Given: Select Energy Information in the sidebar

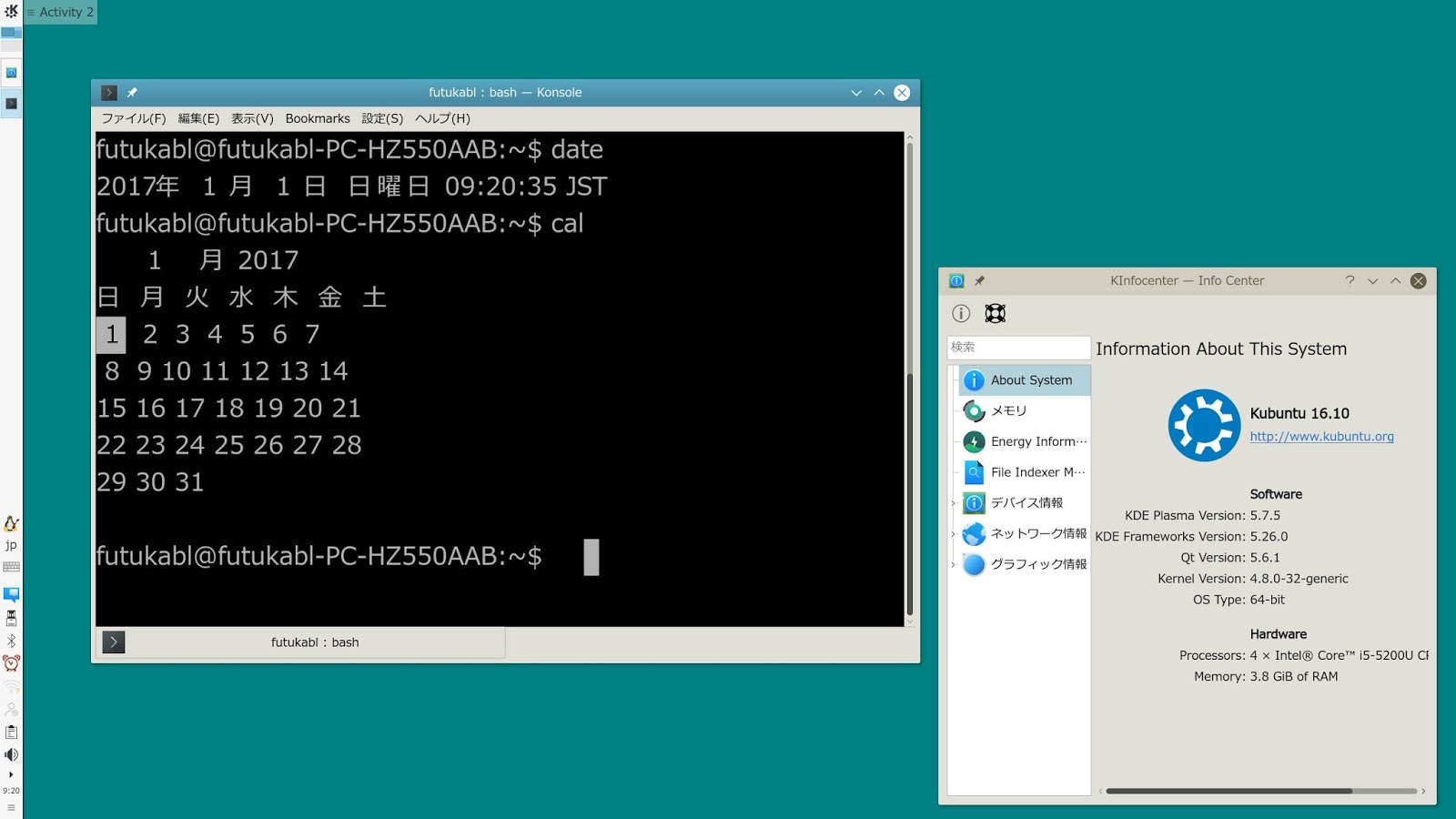Looking at the screenshot, I should click(1025, 442).
